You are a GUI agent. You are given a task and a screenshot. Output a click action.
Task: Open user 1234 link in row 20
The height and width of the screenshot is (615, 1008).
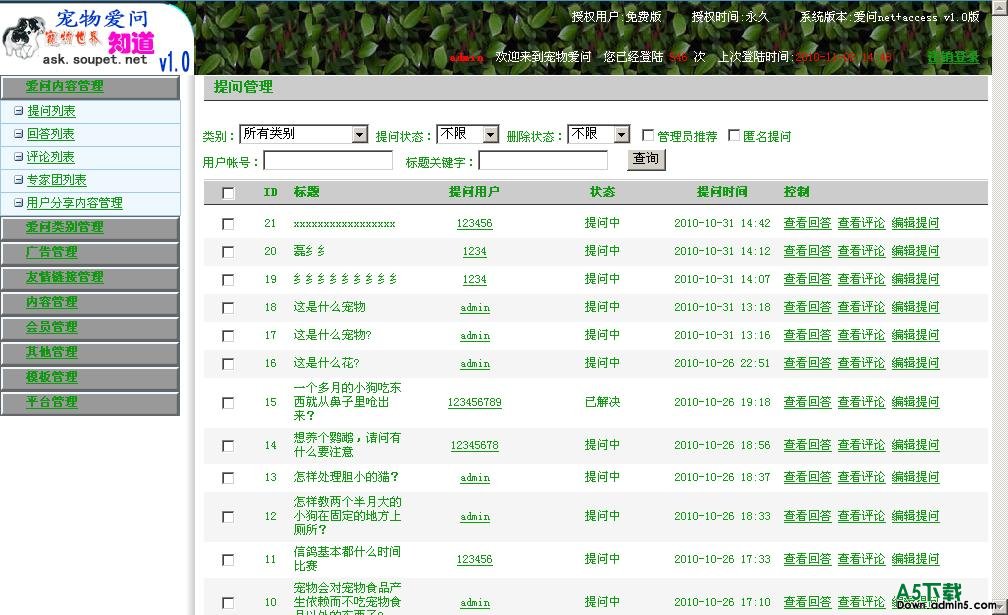[x=474, y=252]
